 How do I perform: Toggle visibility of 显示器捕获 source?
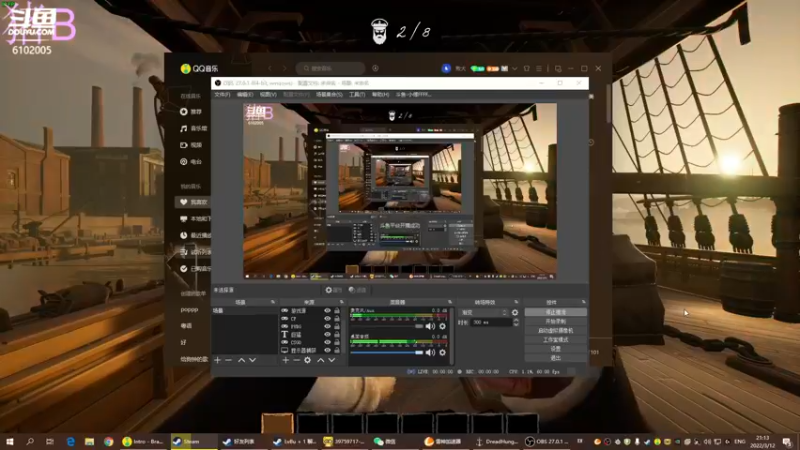pos(328,351)
